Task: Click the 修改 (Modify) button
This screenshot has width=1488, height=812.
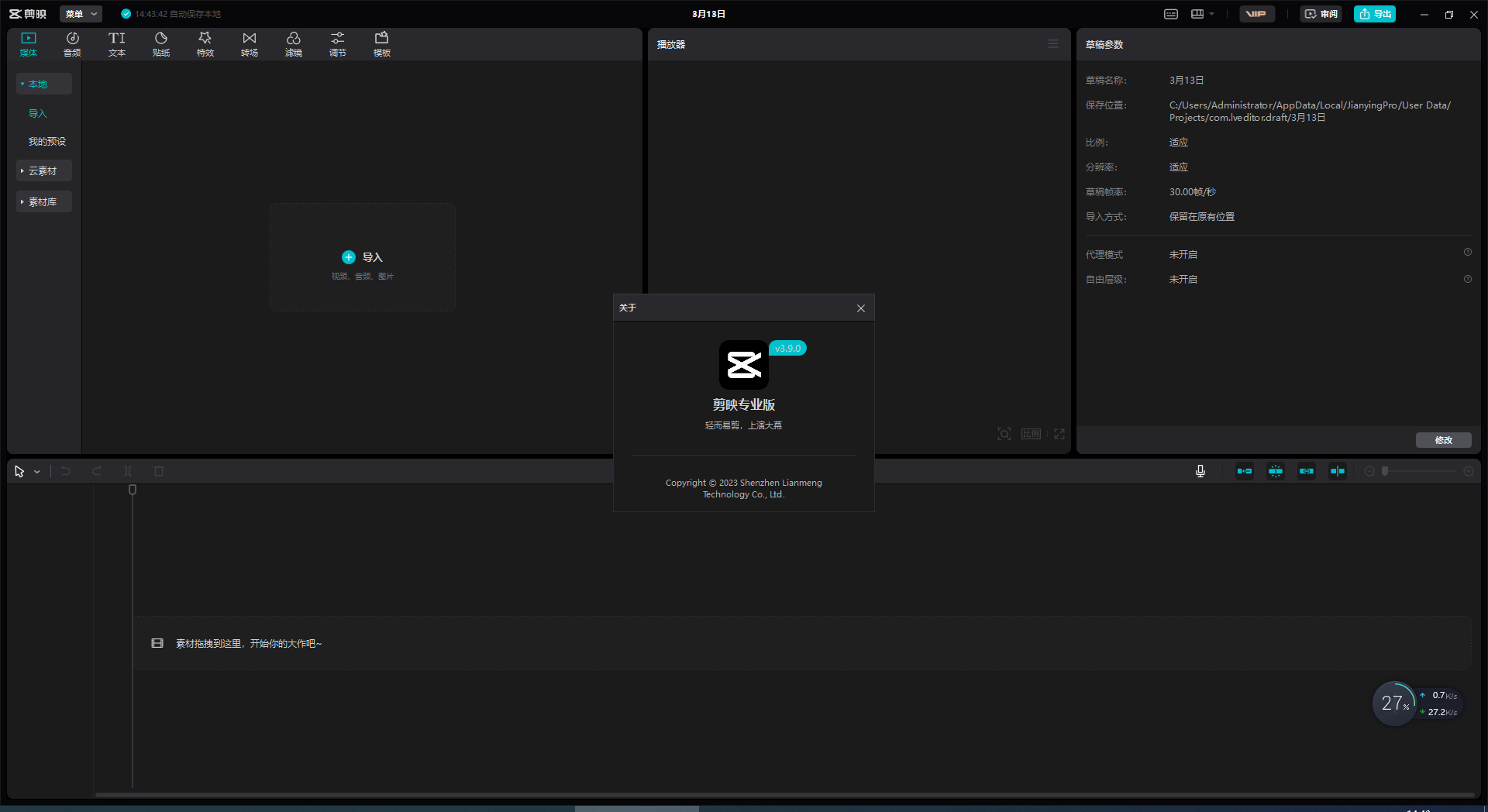Action: coord(1444,440)
